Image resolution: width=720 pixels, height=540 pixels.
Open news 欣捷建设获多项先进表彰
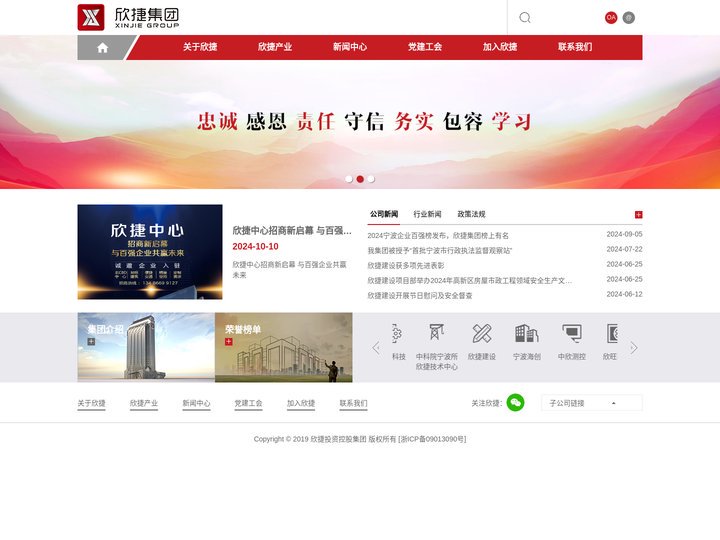point(406,265)
